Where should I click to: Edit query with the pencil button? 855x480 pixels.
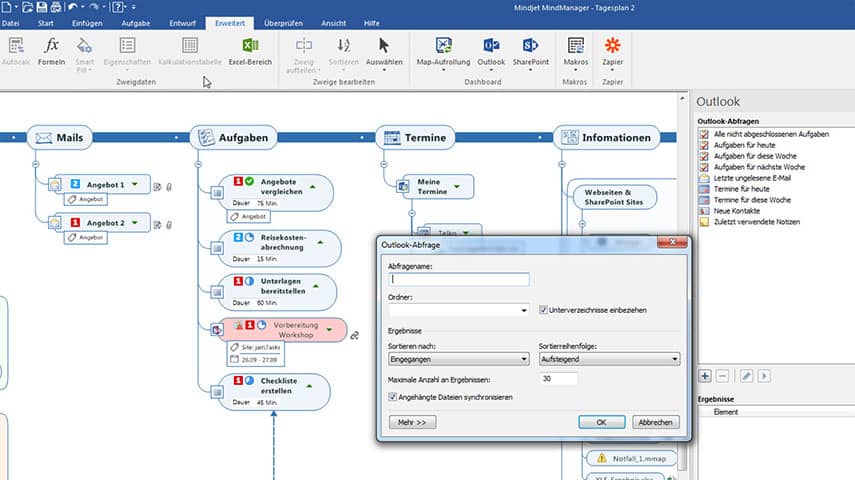click(746, 376)
